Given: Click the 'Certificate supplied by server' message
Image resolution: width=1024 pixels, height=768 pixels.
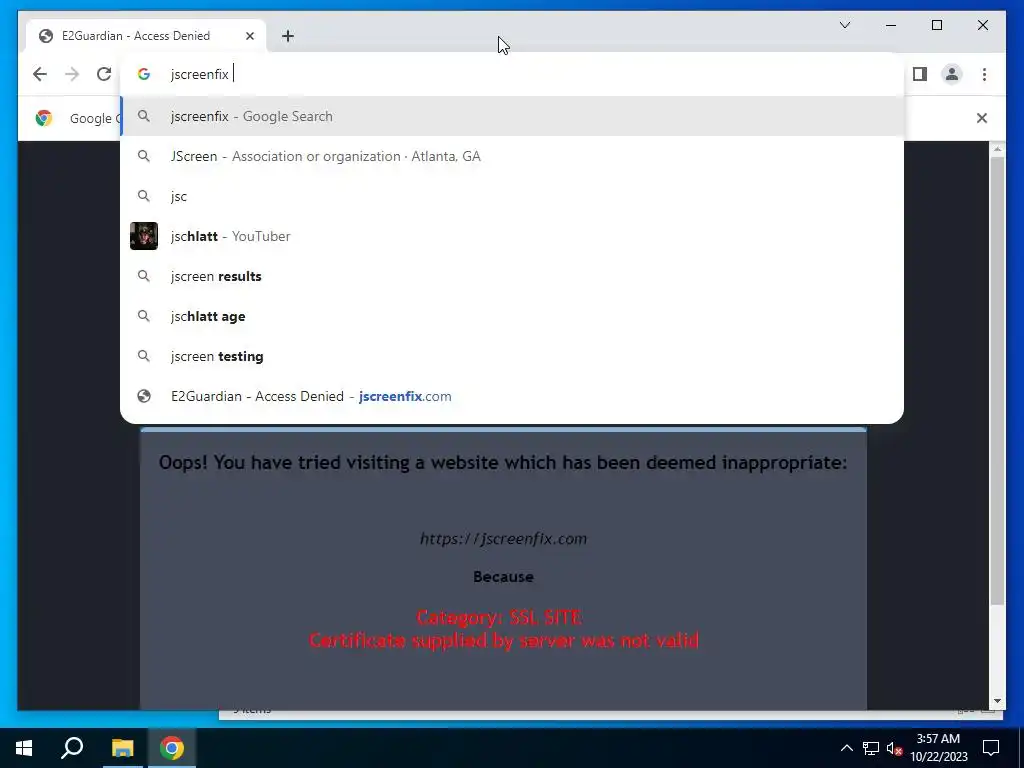Looking at the screenshot, I should [x=504, y=641].
